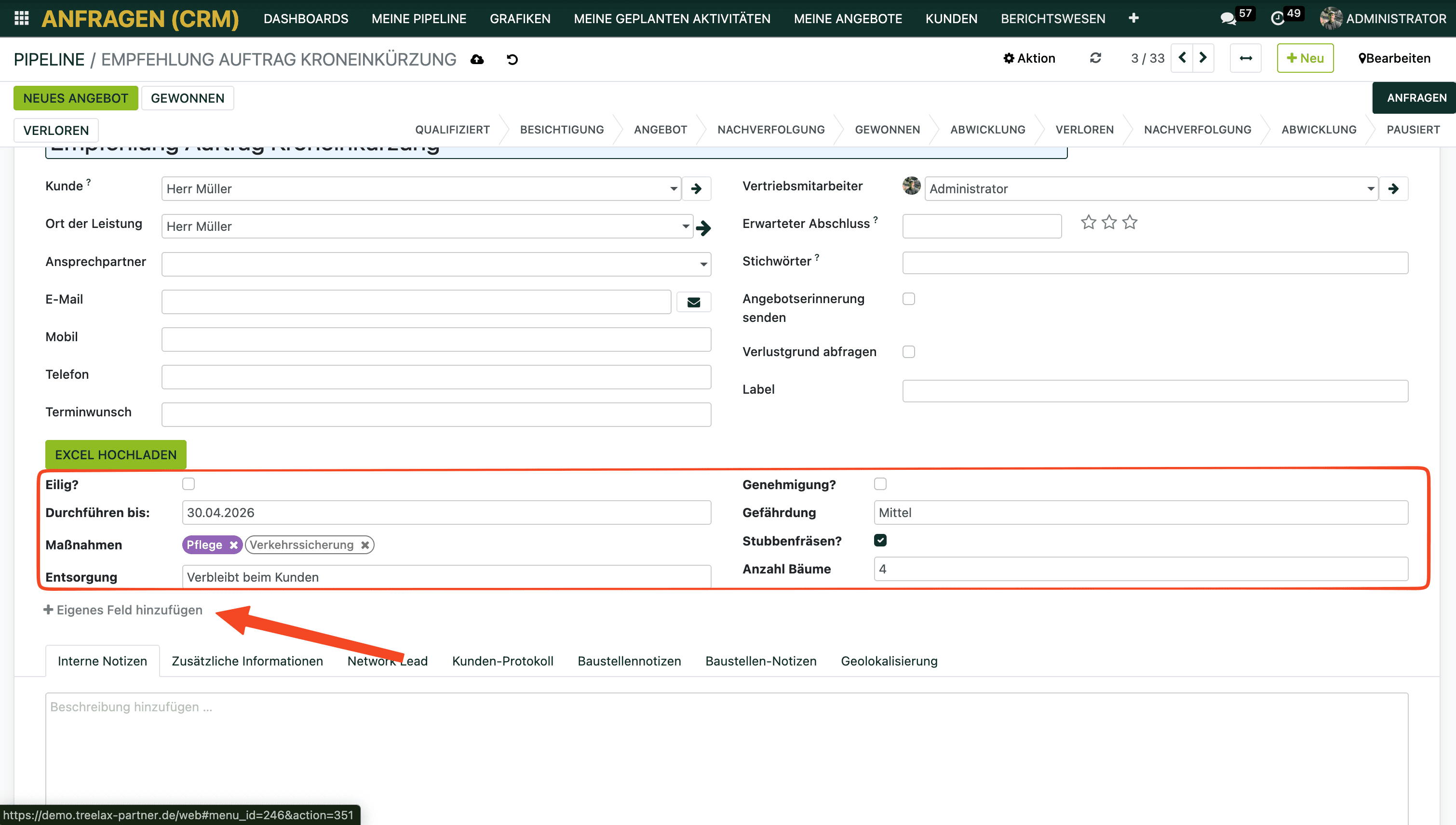Click the Excel hochladen button
The image size is (1456, 825).
pos(116,454)
